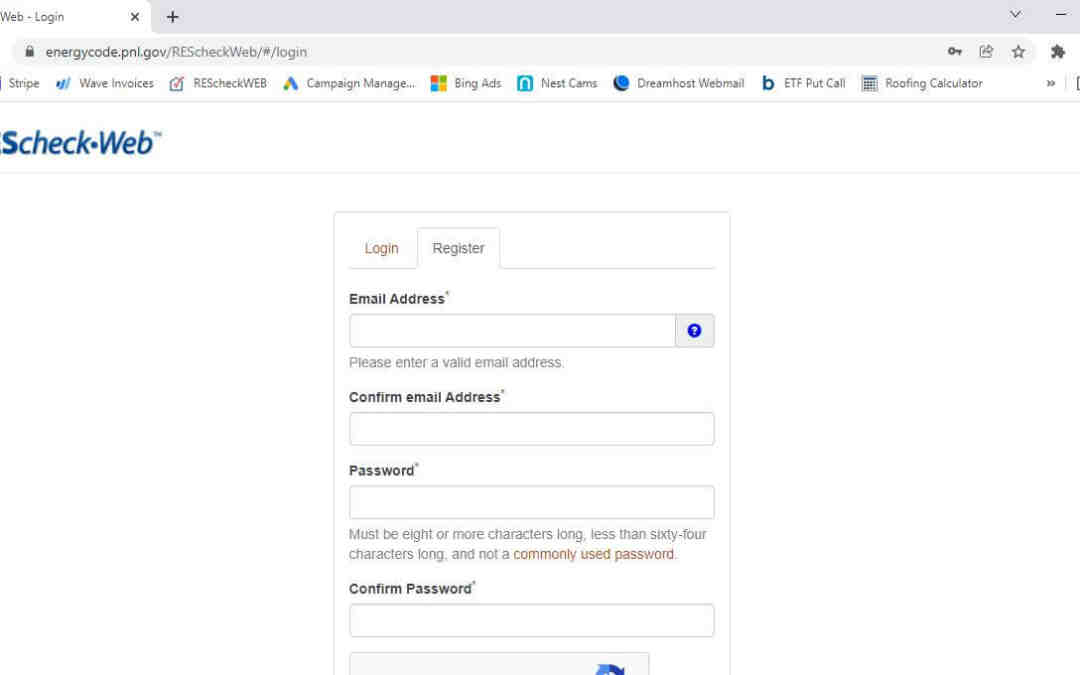Screen dimensions: 1080x675
Task: Click the Confirm Password input field
Action: 531,620
